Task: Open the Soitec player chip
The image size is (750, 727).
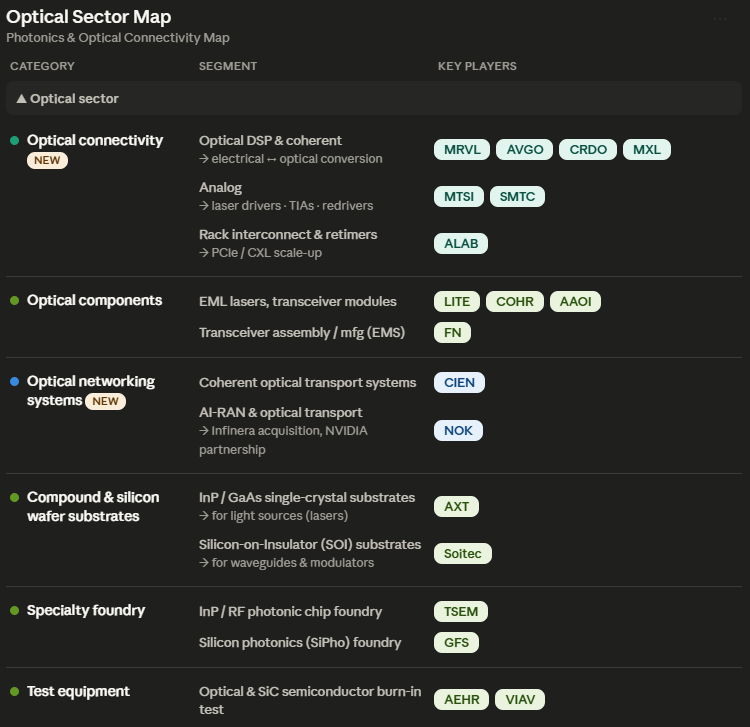Action: pyautogui.click(x=463, y=553)
